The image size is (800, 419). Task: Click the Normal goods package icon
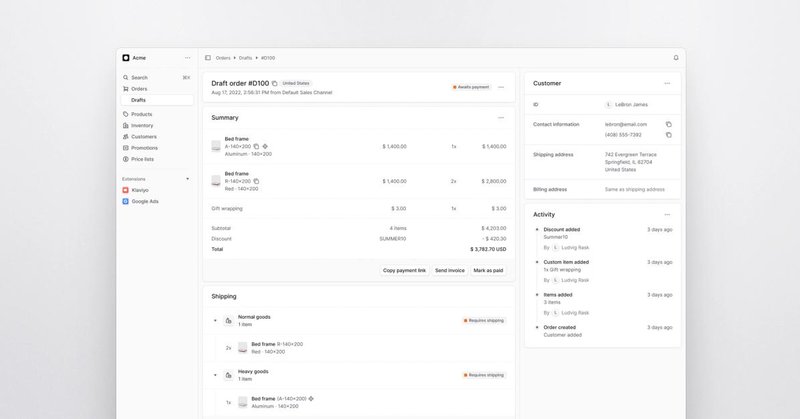click(x=229, y=321)
